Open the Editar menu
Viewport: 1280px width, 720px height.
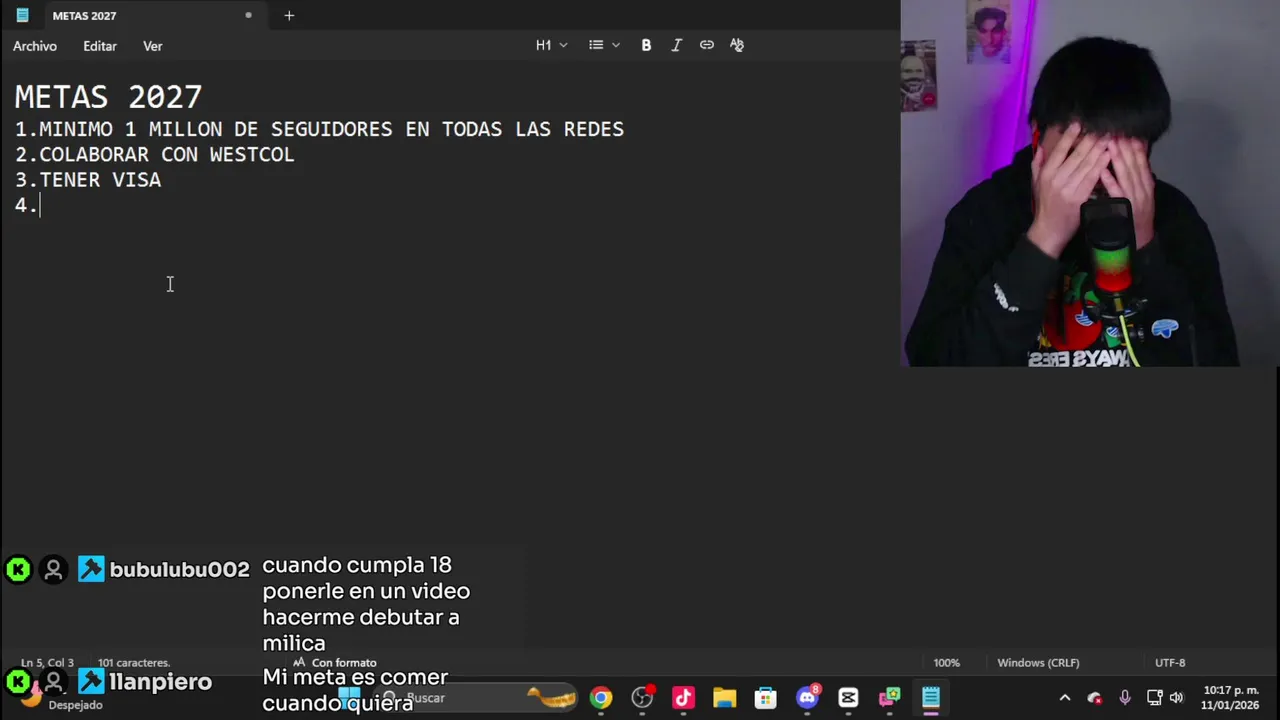100,46
